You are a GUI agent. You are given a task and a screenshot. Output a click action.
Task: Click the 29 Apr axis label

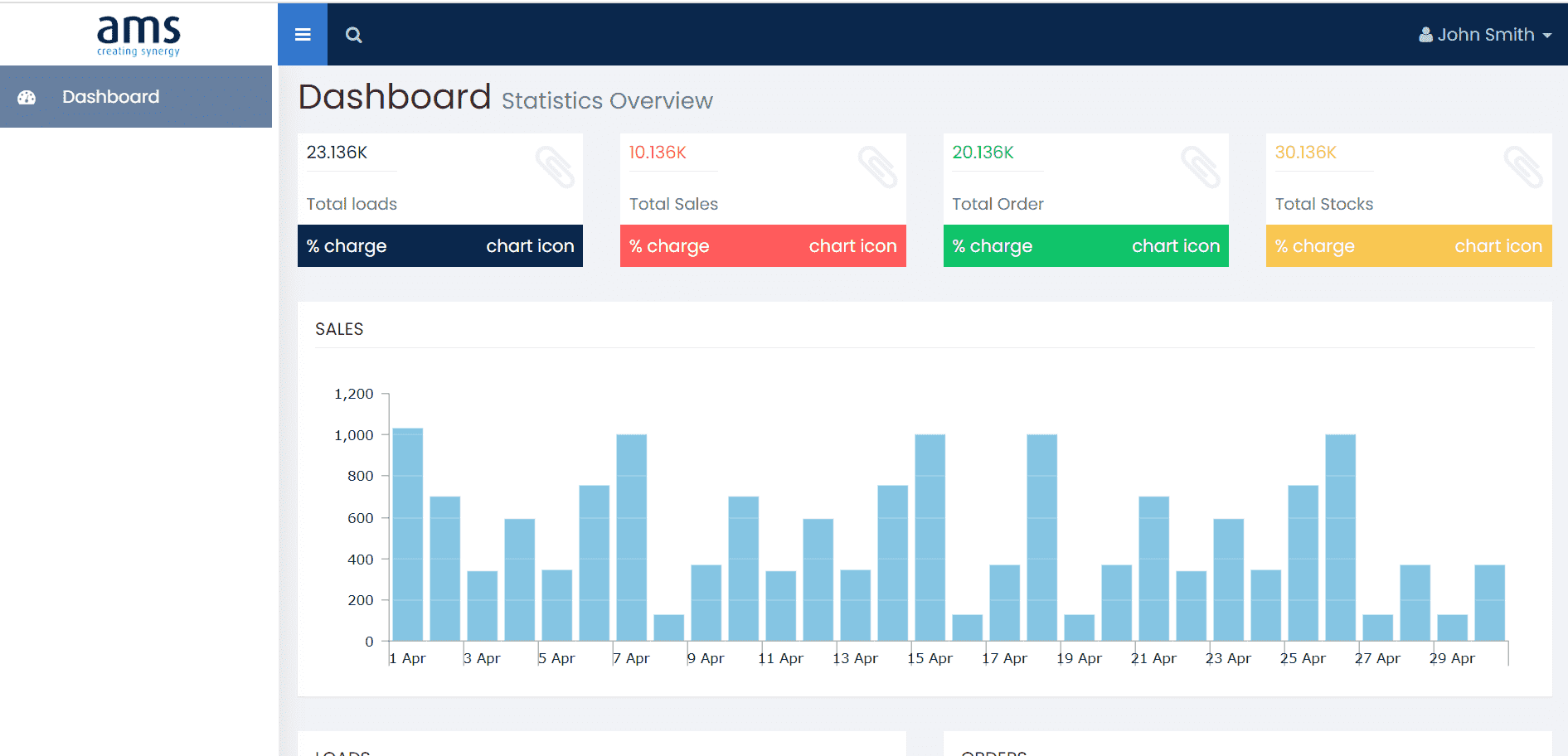pyautogui.click(x=1452, y=658)
